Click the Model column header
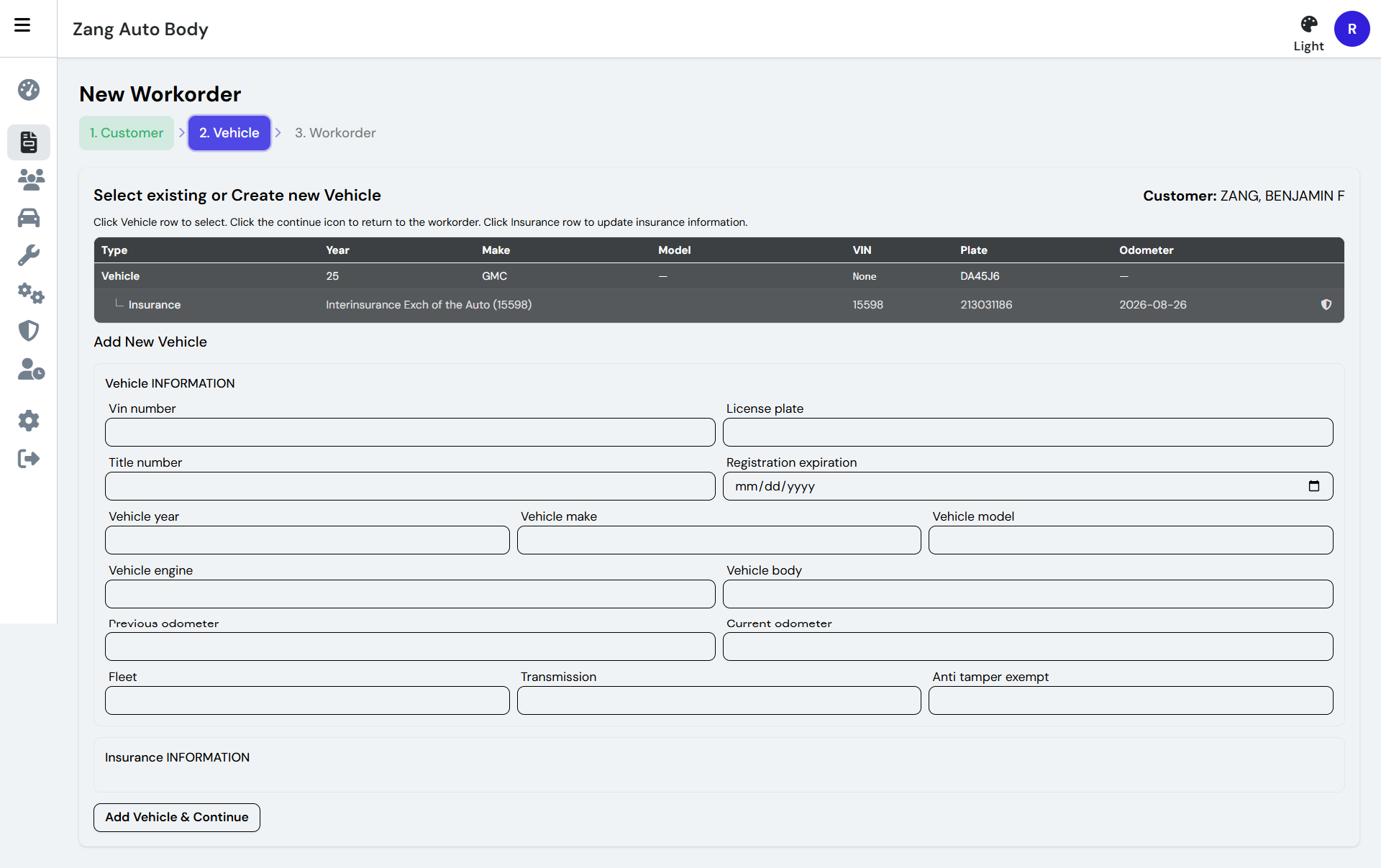 point(675,250)
